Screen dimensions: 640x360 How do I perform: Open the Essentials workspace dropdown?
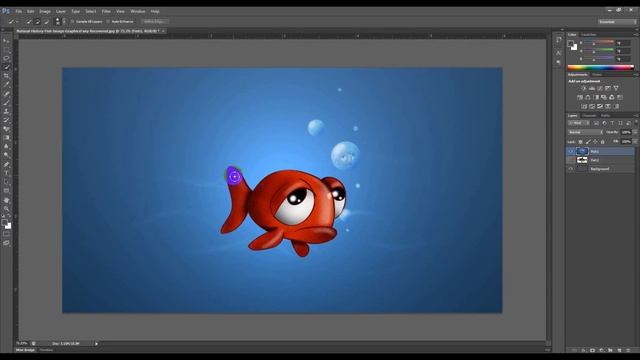point(617,22)
